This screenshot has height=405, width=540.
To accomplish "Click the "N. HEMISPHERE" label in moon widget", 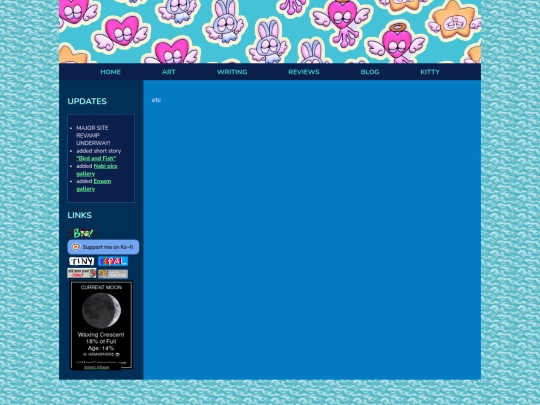I will tap(99, 354).
